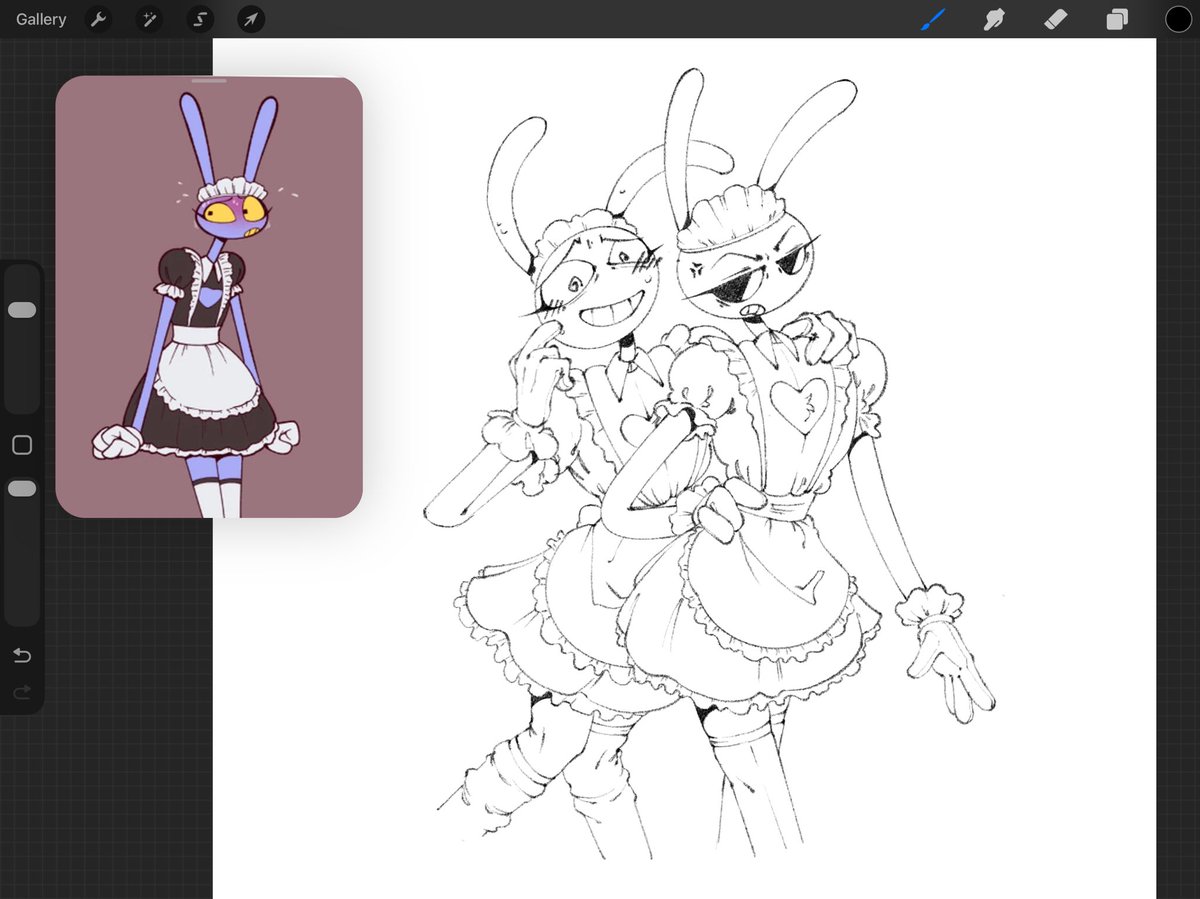
Task: Return to the Gallery
Action: pyautogui.click(x=40, y=19)
